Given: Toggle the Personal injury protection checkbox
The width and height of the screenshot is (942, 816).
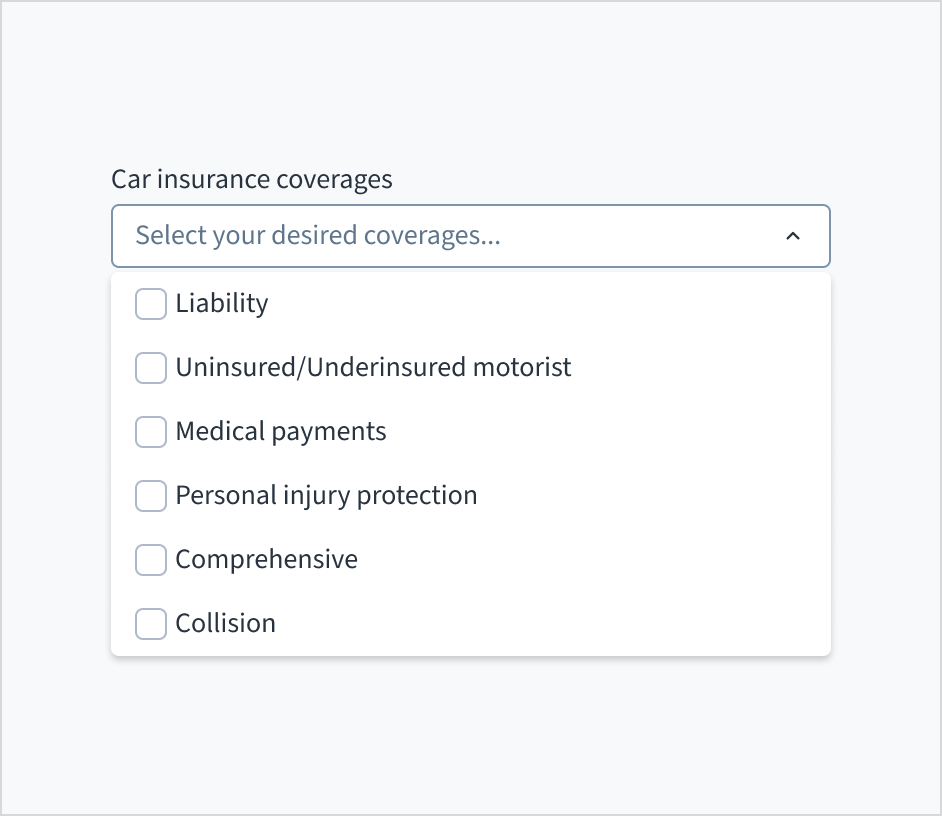Looking at the screenshot, I should [x=151, y=496].
